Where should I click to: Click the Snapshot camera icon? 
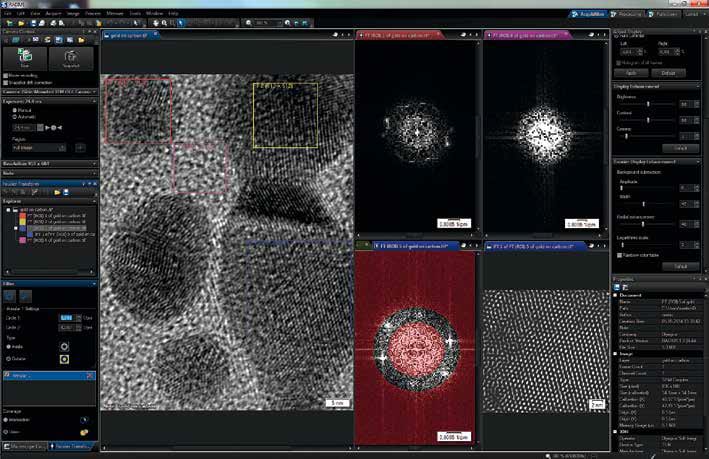click(72, 58)
